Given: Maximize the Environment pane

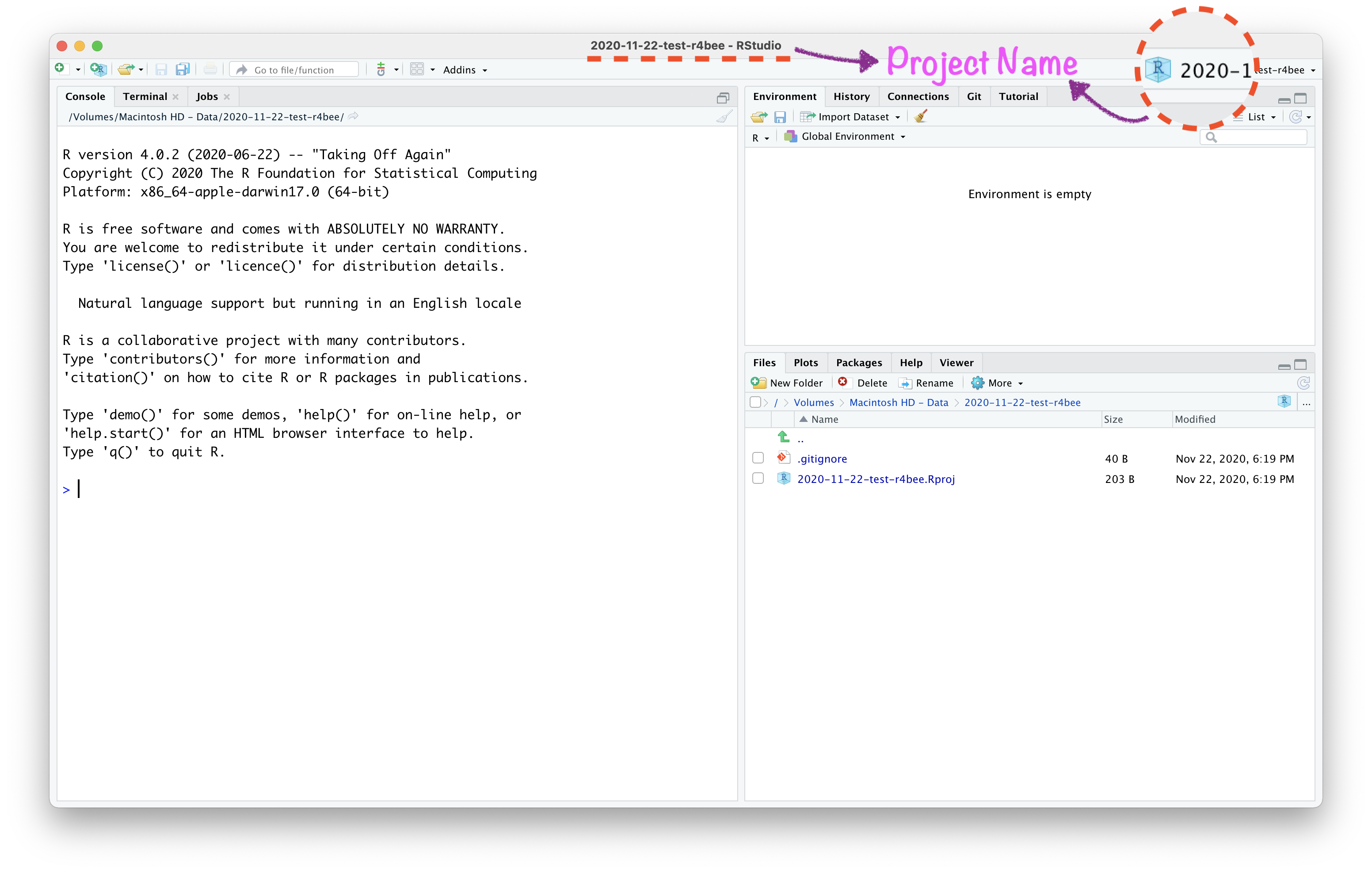Looking at the screenshot, I should [x=1301, y=98].
